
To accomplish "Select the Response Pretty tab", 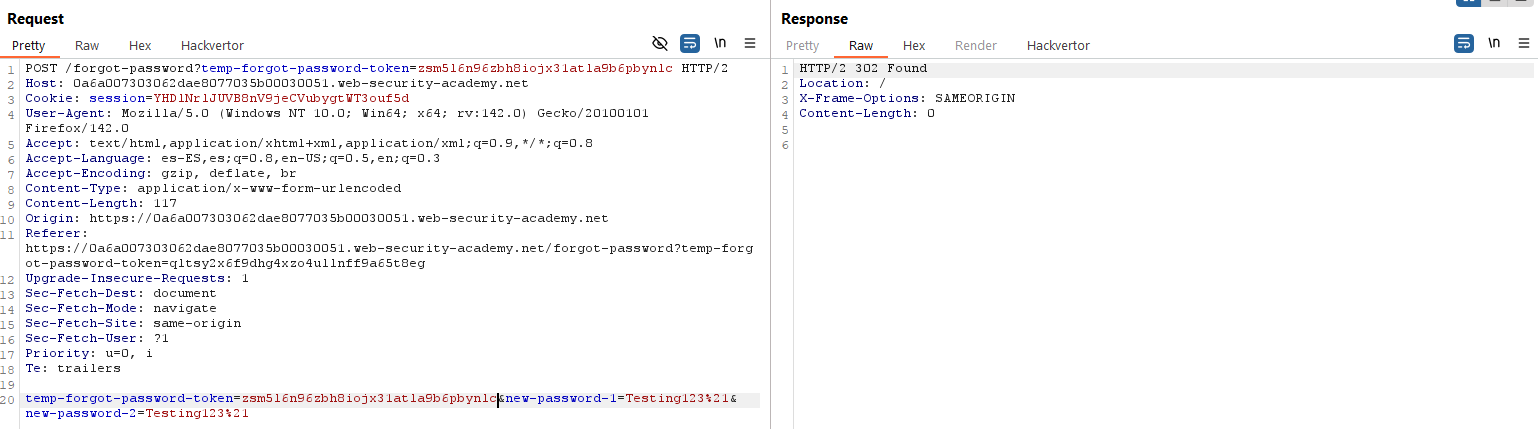I will 802,45.
